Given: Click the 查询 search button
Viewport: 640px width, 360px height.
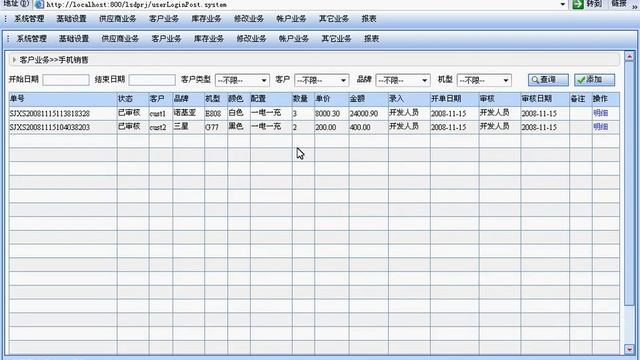Looking at the screenshot, I should pos(548,80).
